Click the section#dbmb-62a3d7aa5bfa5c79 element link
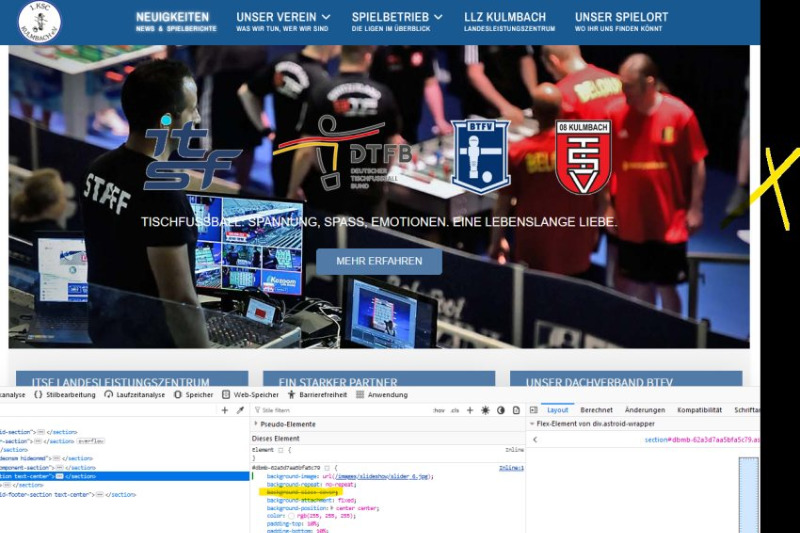 coord(702,440)
